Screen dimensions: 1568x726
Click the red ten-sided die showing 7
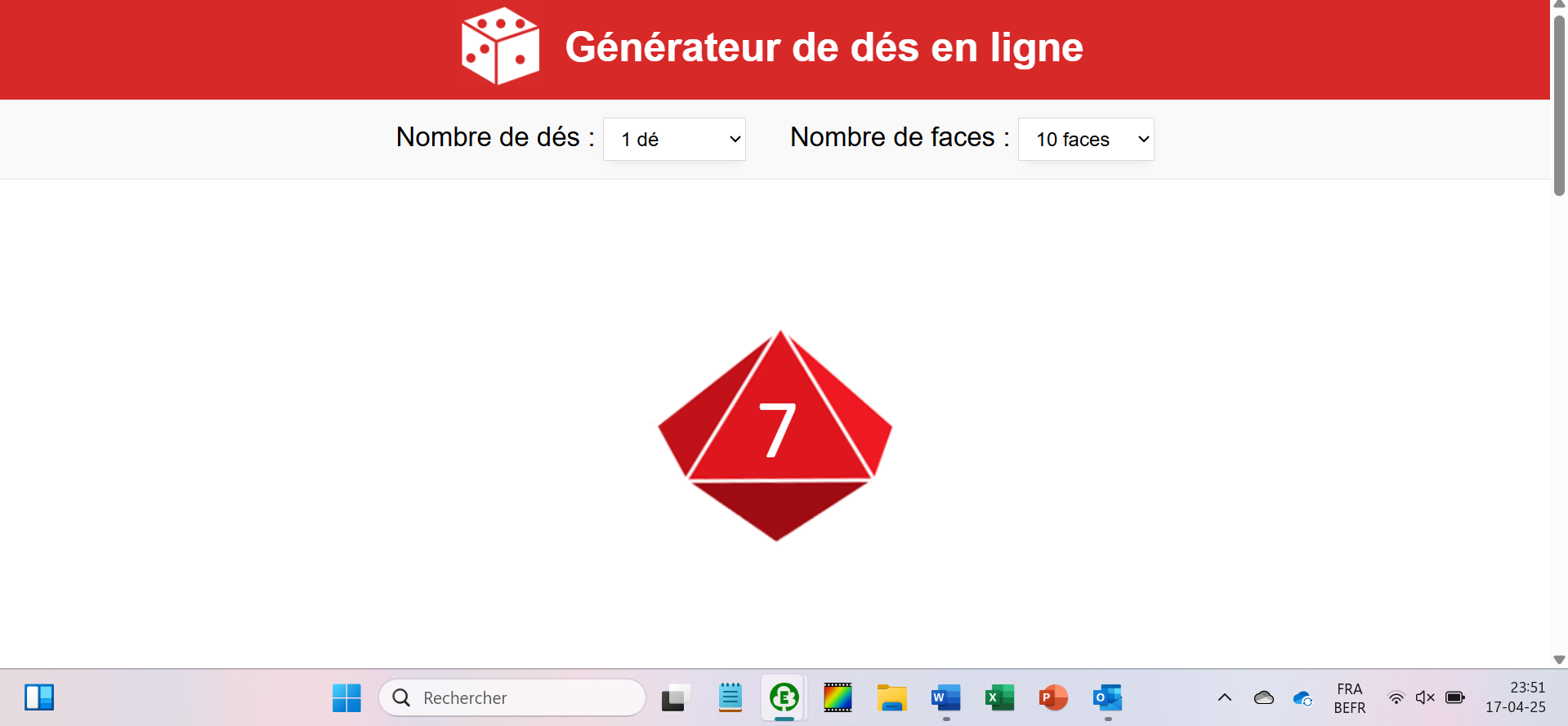[x=775, y=435]
